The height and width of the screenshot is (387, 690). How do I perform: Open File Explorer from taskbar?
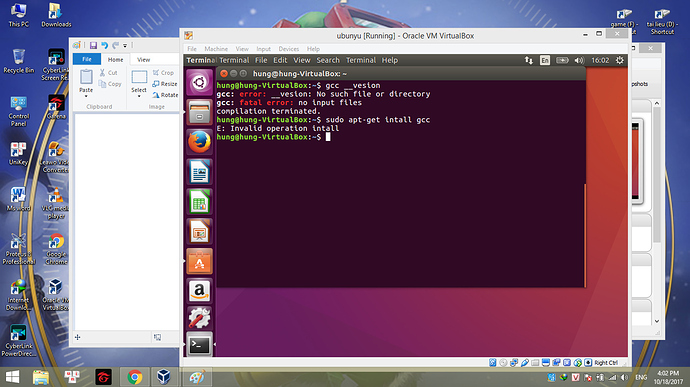tap(41, 377)
